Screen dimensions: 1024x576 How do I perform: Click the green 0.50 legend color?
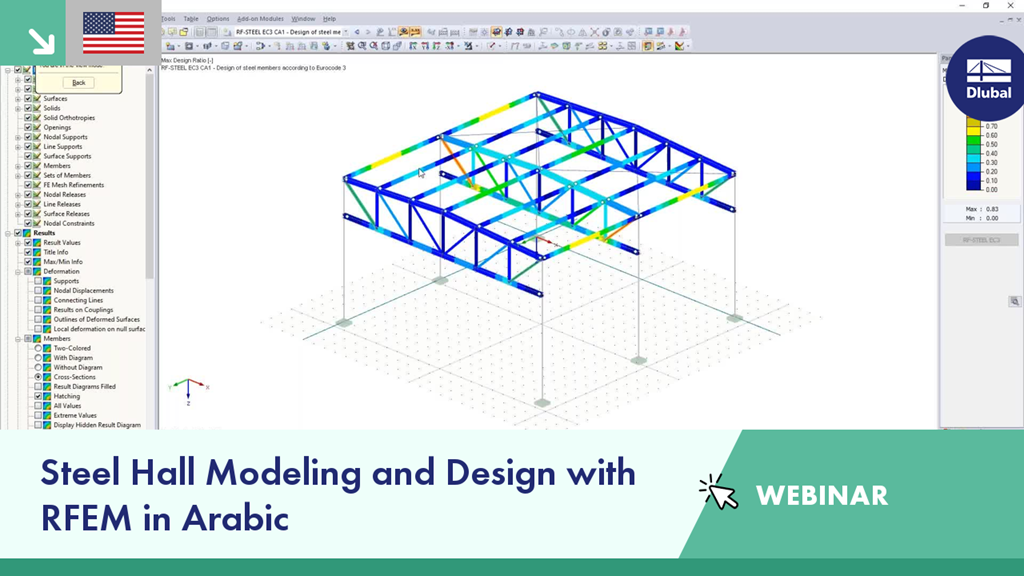973,140
